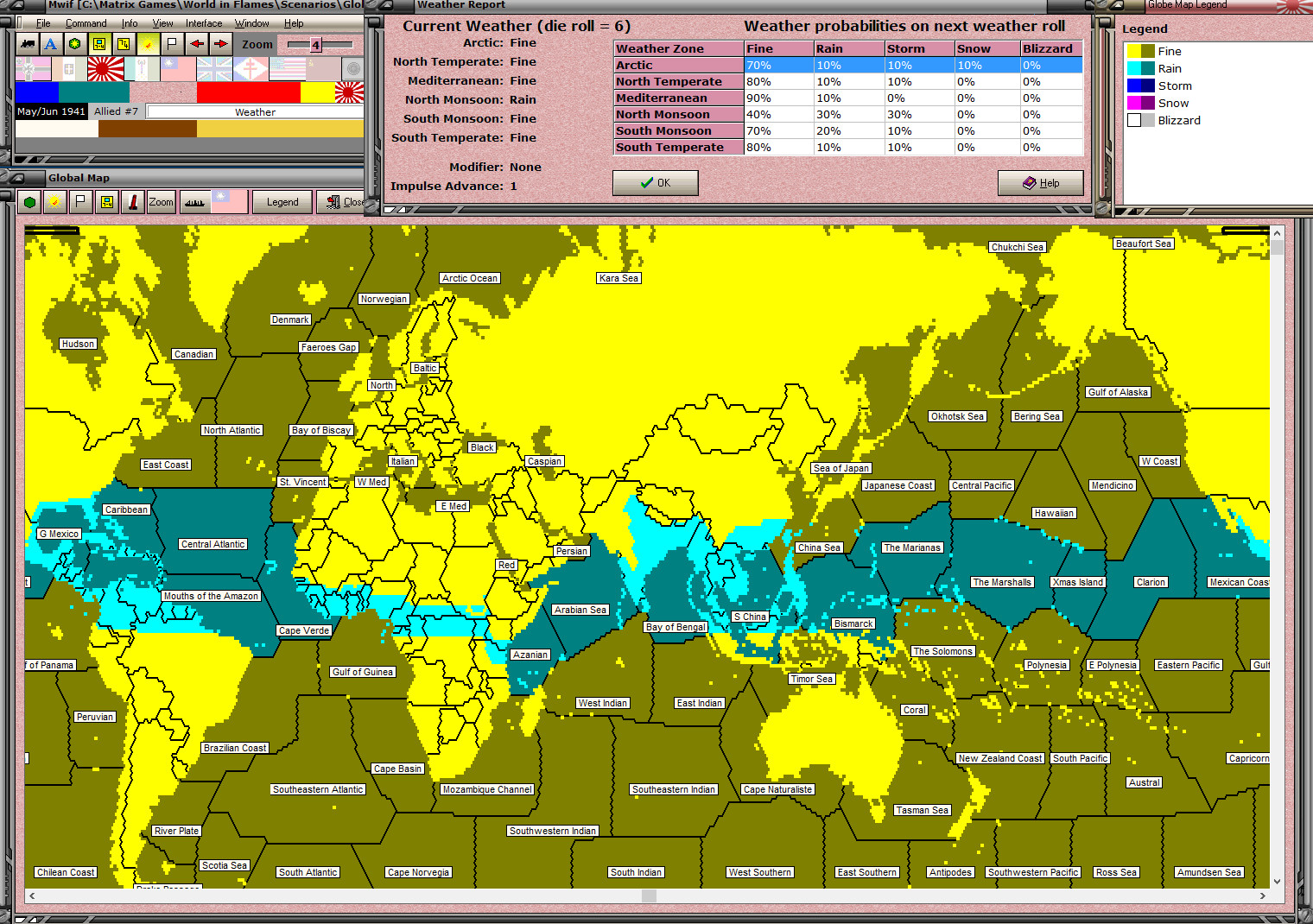
Task: Click the map vertical scrollbar down arrow
Action: (1277, 882)
